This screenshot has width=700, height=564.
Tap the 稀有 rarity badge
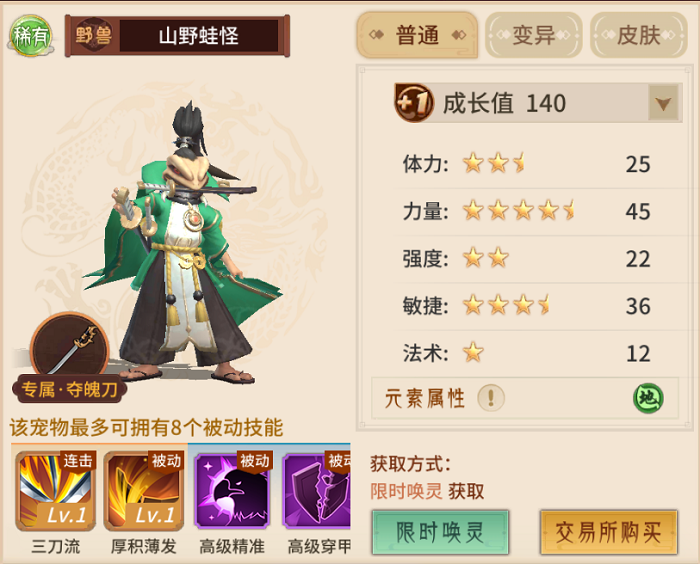(x=30, y=36)
